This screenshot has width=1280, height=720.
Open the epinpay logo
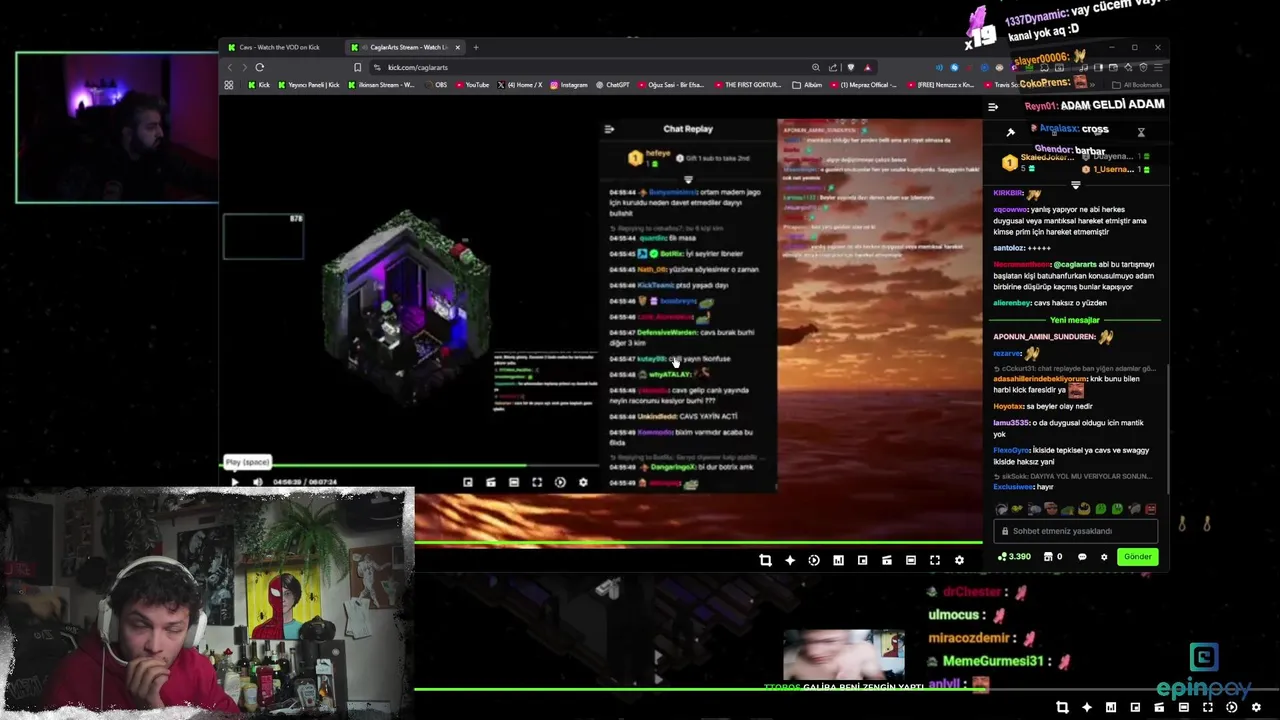pos(1203,673)
